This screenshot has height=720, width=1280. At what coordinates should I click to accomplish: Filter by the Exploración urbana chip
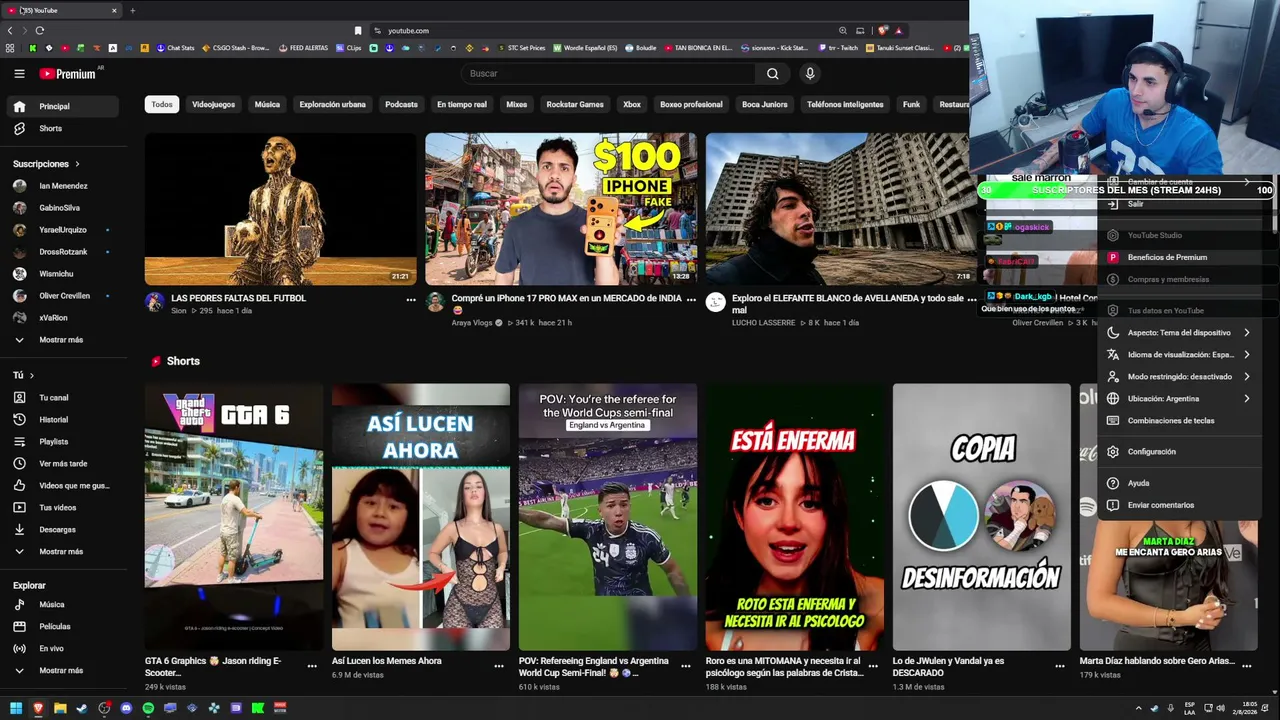[333, 104]
